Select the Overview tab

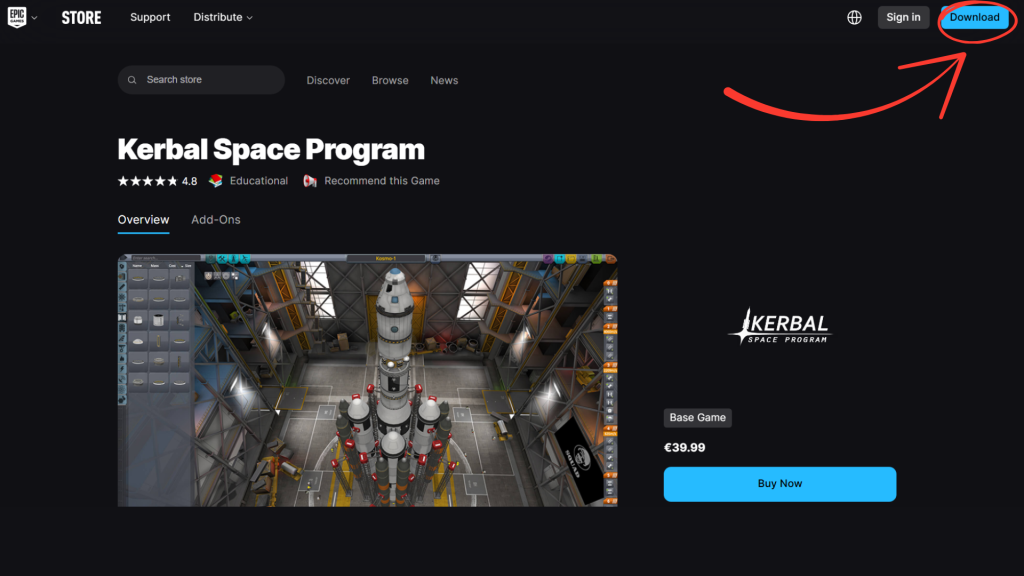click(143, 219)
